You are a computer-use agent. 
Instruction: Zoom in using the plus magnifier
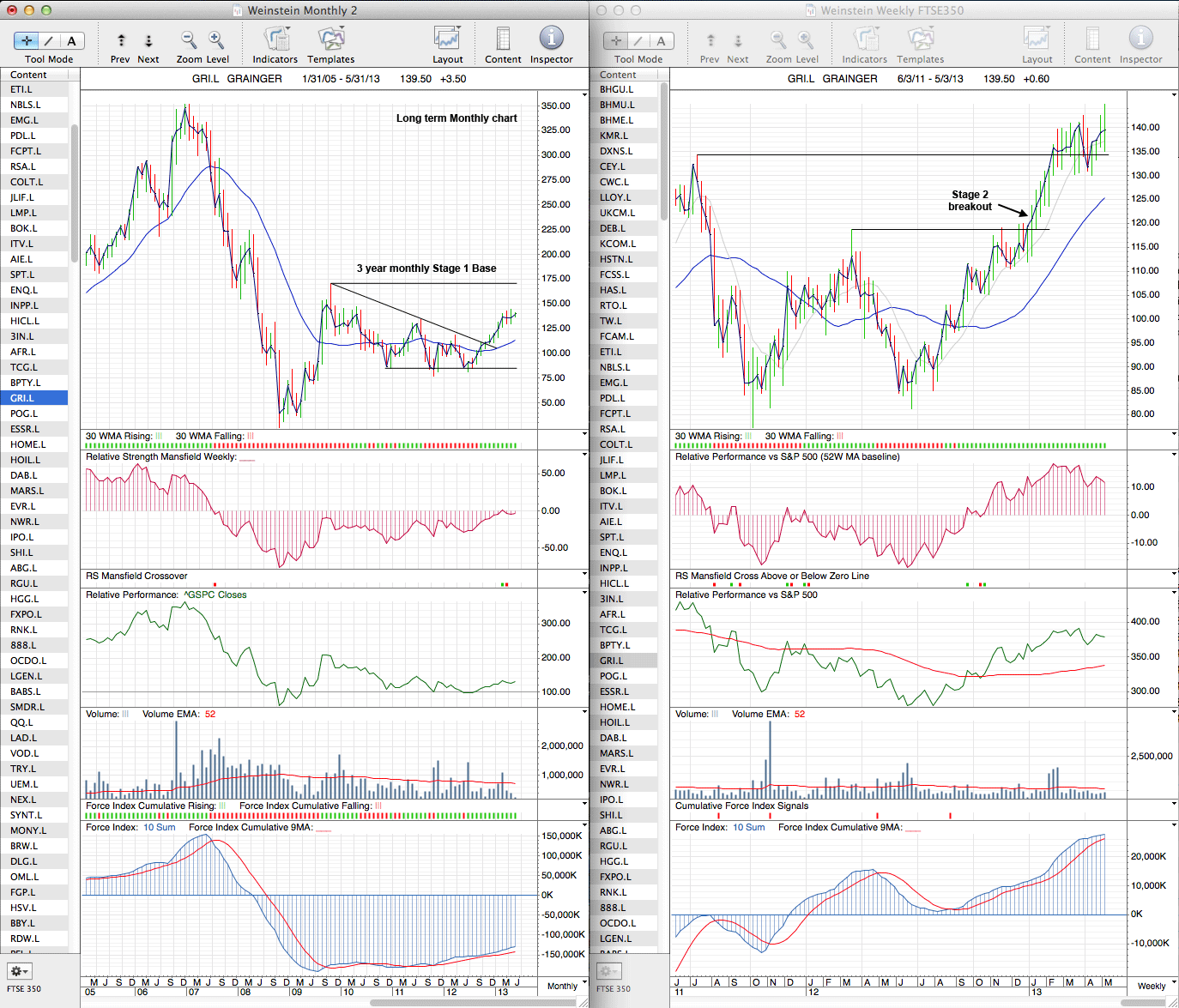click(x=216, y=39)
